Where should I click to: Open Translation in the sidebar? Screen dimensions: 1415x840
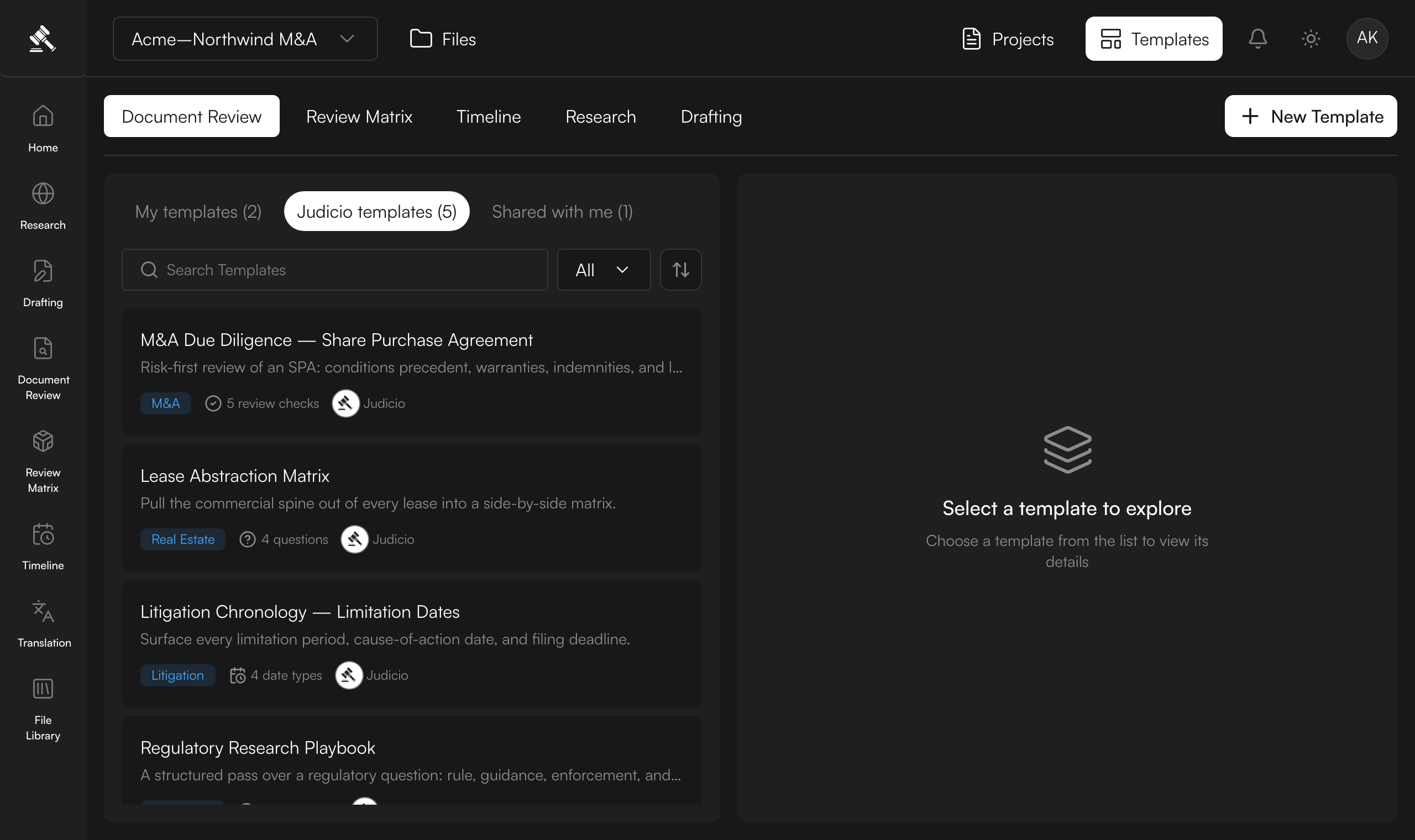point(43,624)
